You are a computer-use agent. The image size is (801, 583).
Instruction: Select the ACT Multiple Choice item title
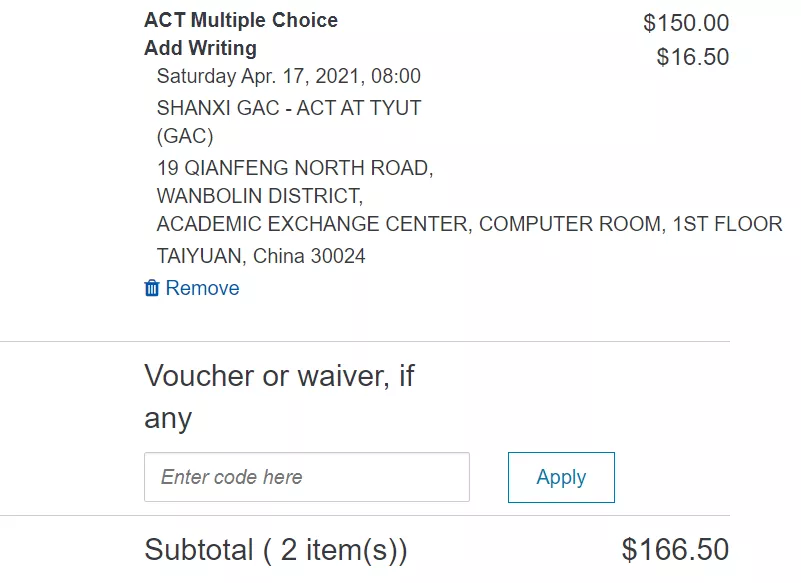241,20
